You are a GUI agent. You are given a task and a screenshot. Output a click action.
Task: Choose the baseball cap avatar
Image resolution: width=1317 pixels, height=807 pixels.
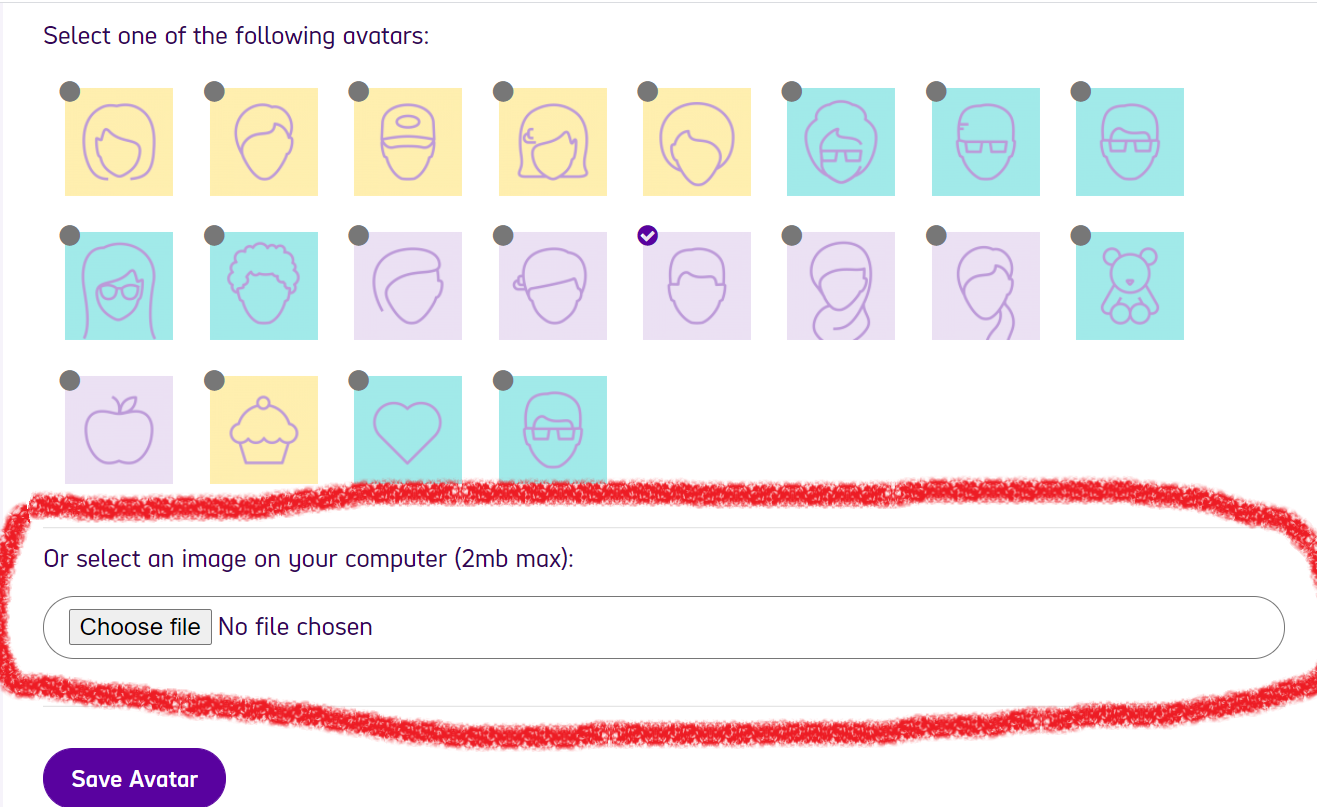(408, 142)
